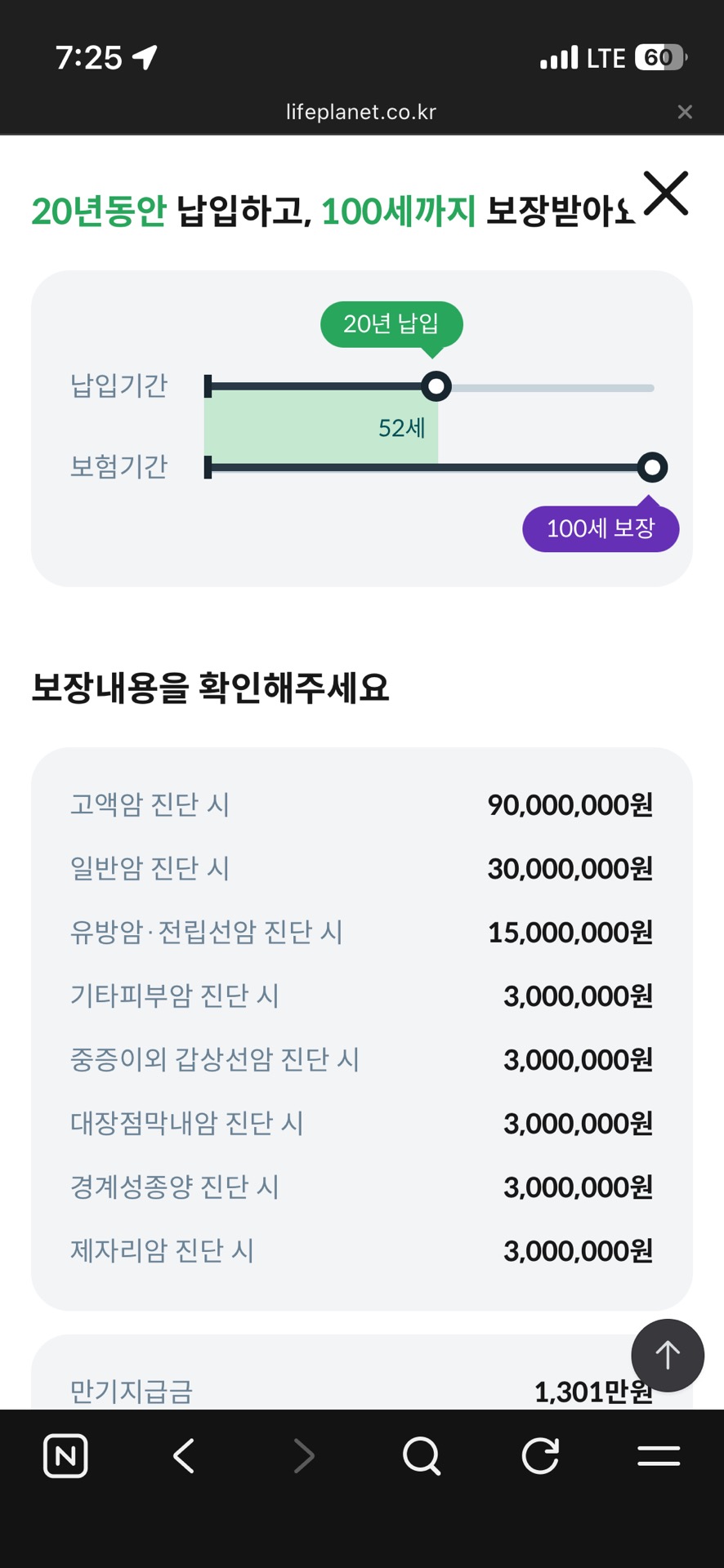Close the popup with large X
The width and height of the screenshot is (724, 1568).
666,194
